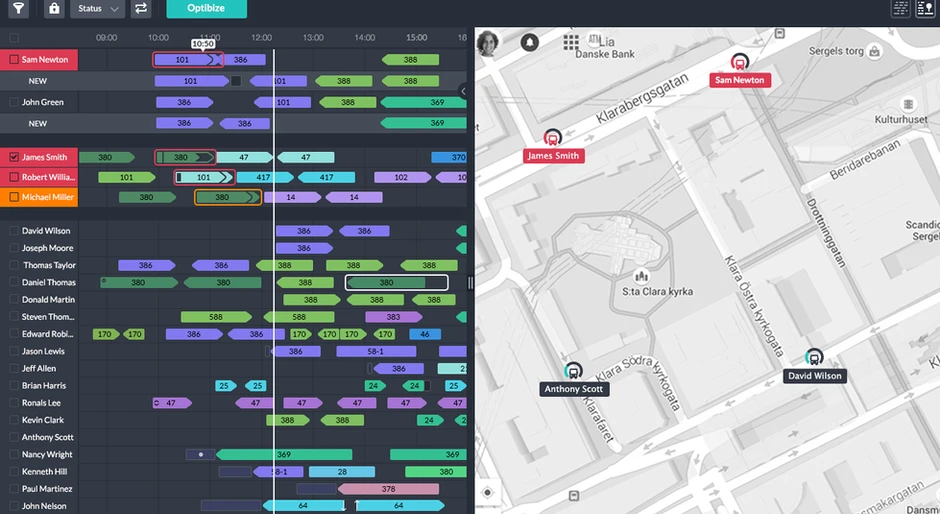Check the Sam Newton checkbox
The height and width of the screenshot is (514, 940).
(14, 59)
